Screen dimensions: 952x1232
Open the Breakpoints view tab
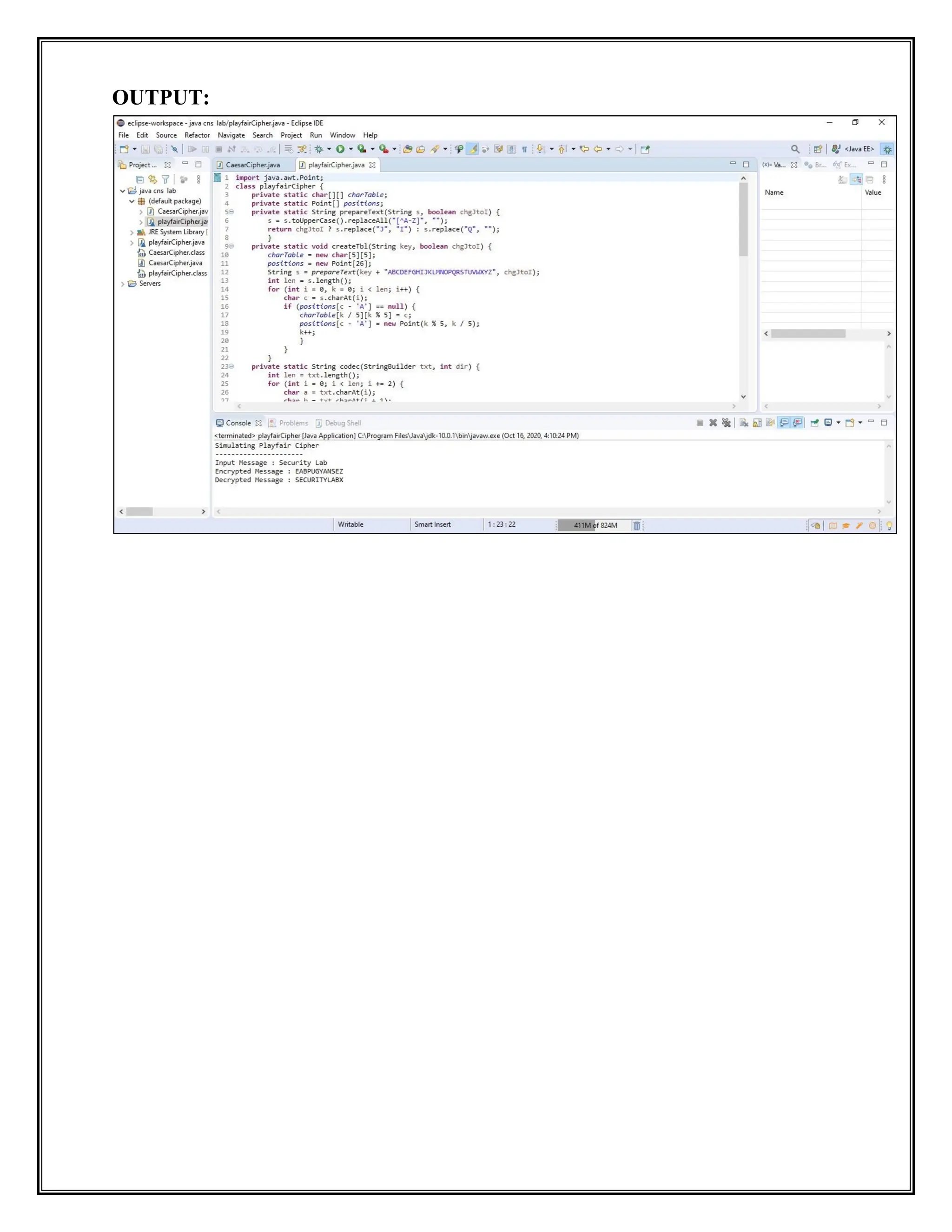point(815,165)
